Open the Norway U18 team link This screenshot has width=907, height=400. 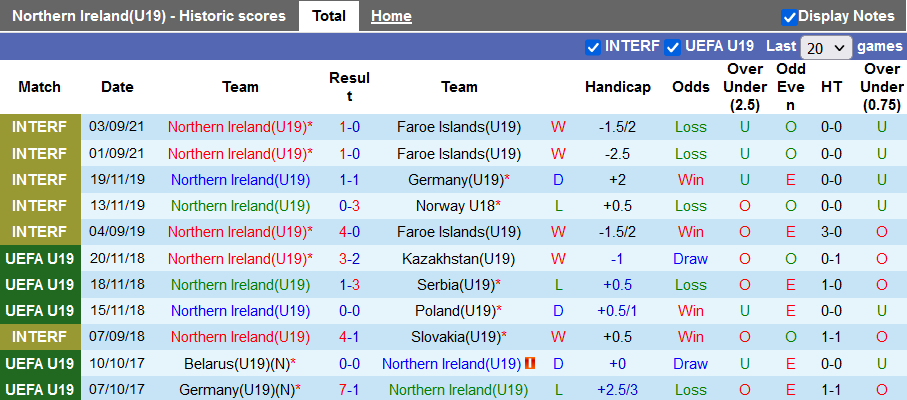tap(455, 206)
